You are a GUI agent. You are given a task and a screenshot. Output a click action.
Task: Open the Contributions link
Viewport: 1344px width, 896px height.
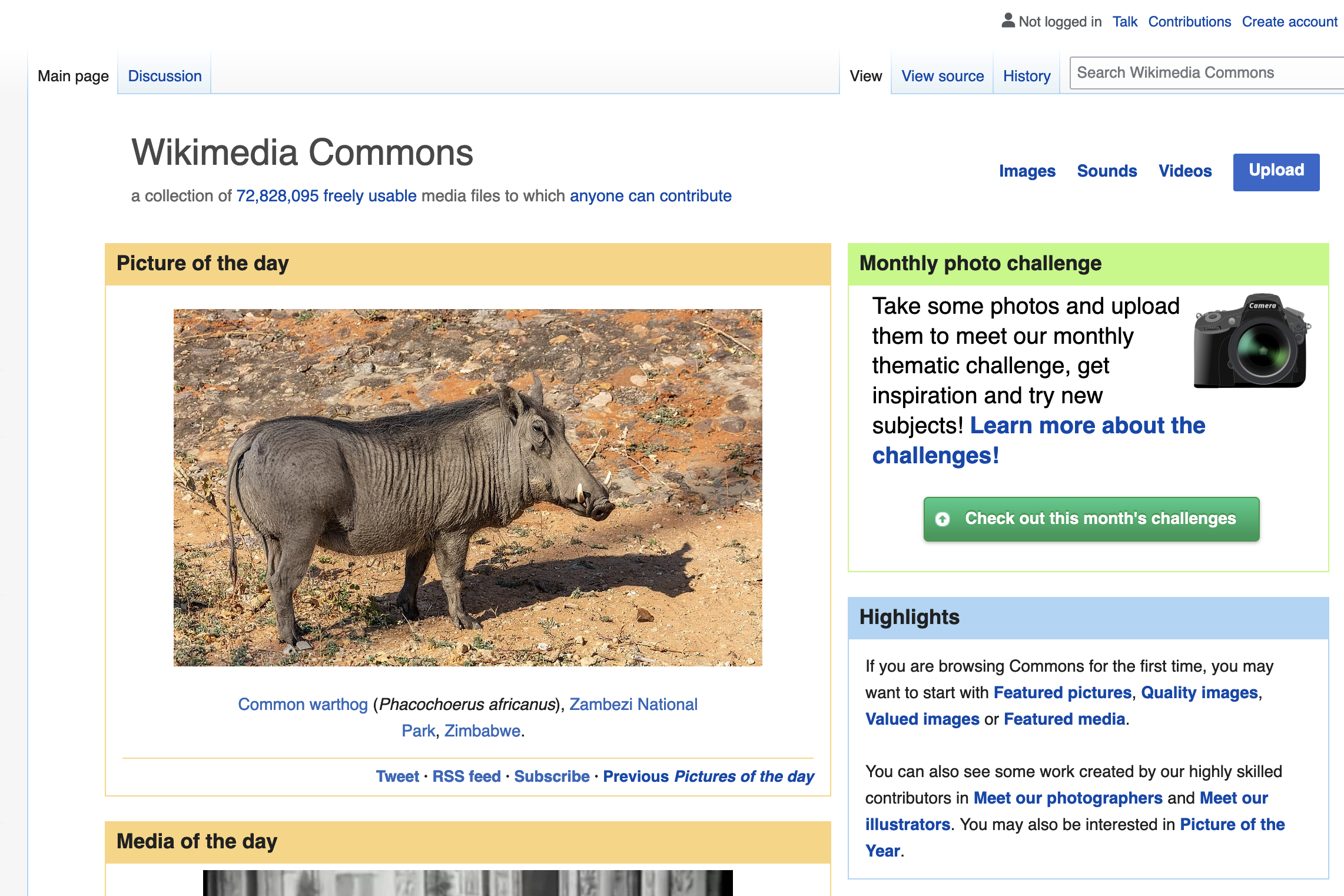(x=1189, y=22)
